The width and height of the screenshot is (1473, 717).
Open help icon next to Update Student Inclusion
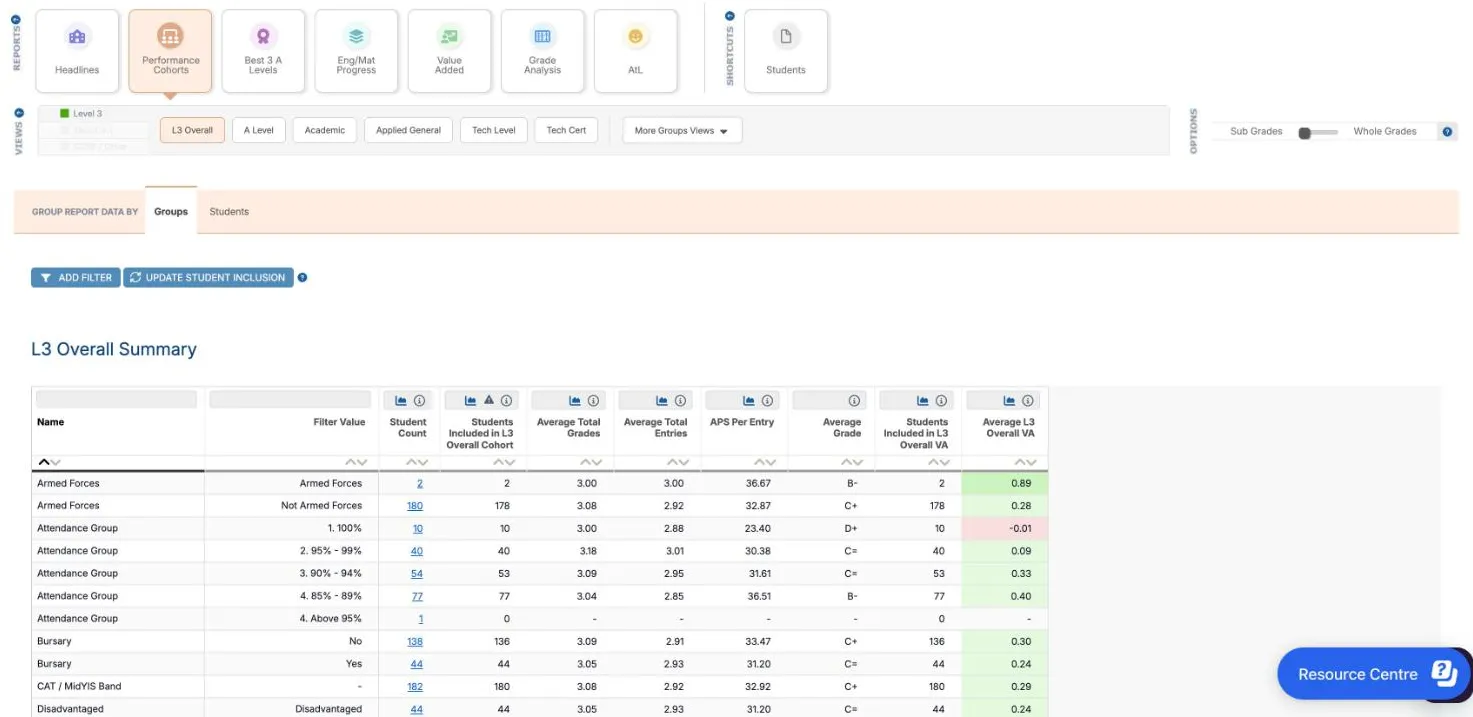pyautogui.click(x=302, y=277)
